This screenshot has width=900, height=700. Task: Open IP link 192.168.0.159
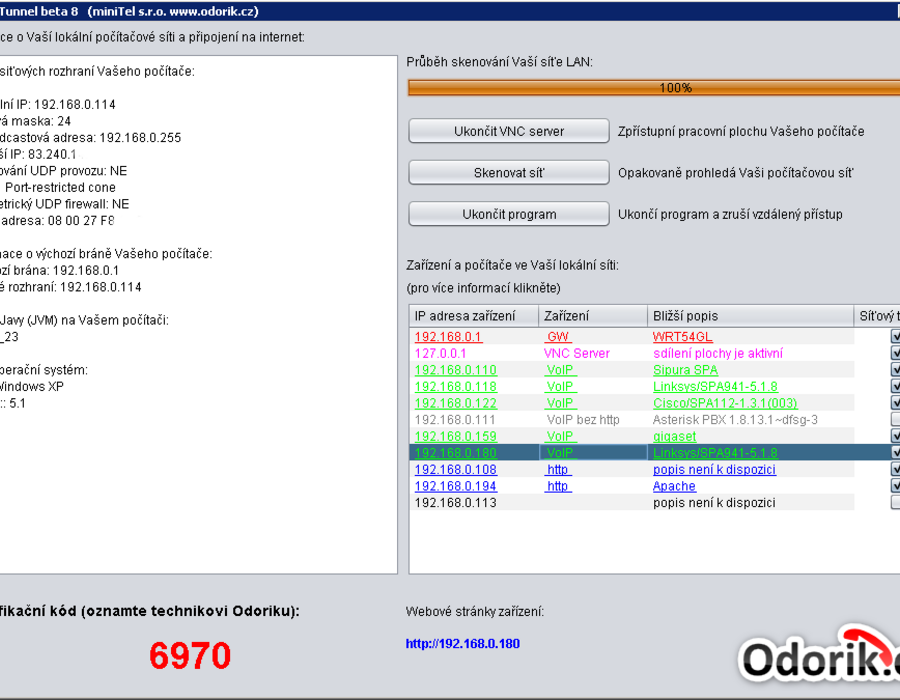[x=456, y=437]
